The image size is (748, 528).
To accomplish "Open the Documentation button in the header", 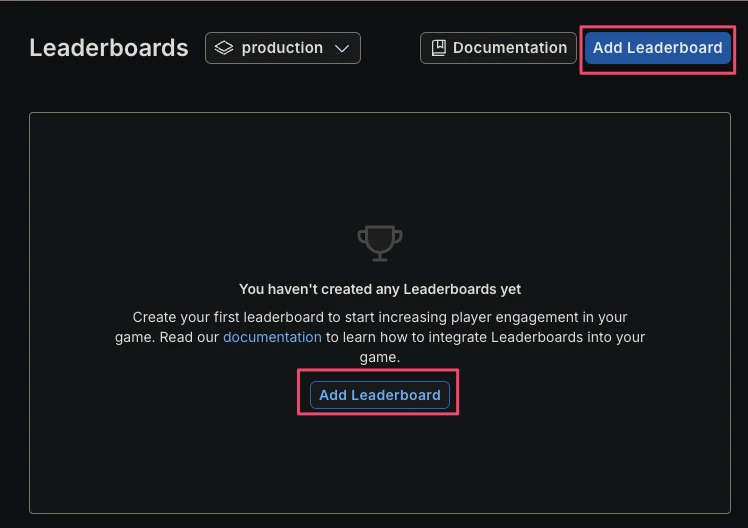I will 498,48.
